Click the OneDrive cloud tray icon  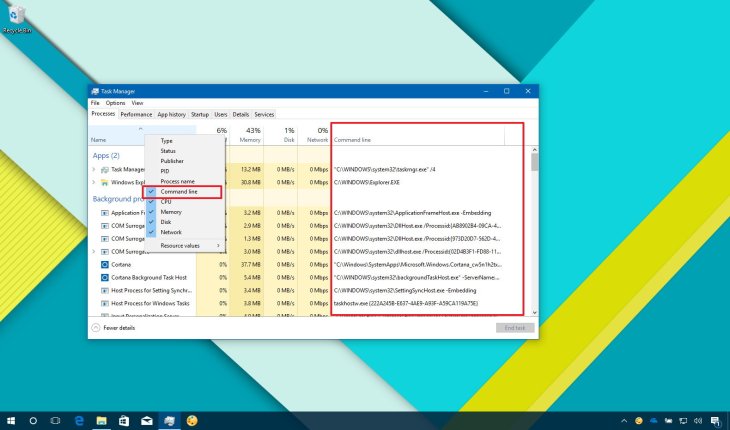[x=654, y=421]
